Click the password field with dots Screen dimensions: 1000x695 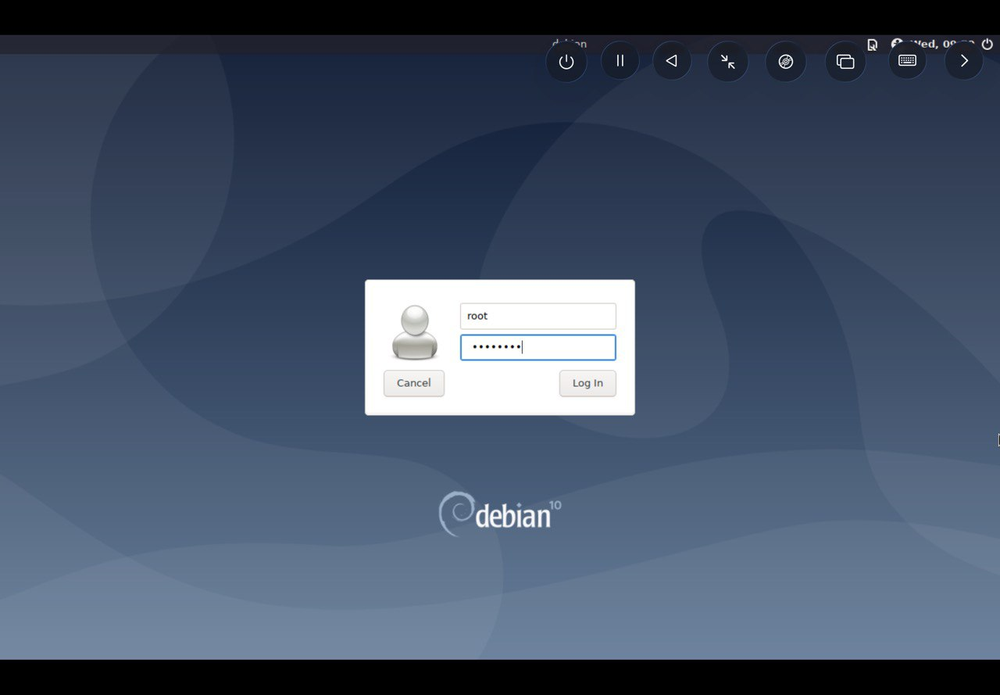point(538,347)
